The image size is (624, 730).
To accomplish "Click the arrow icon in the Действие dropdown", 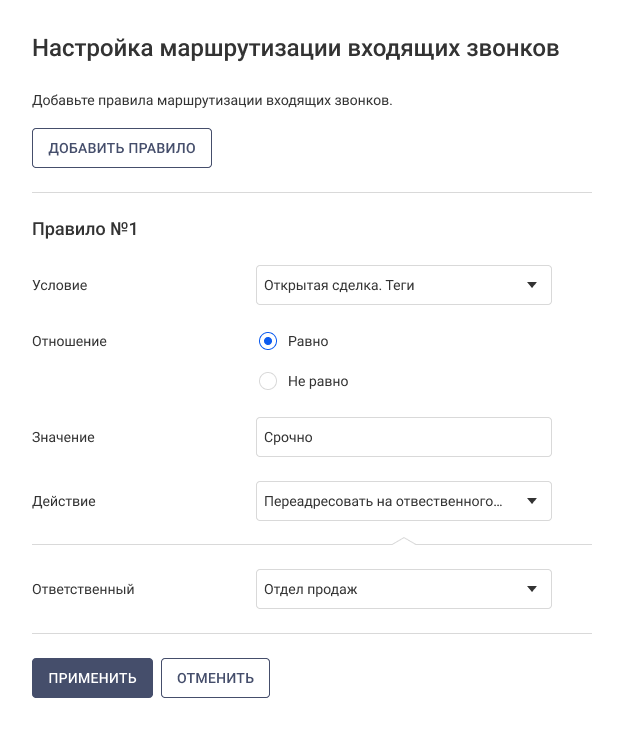I will point(531,501).
